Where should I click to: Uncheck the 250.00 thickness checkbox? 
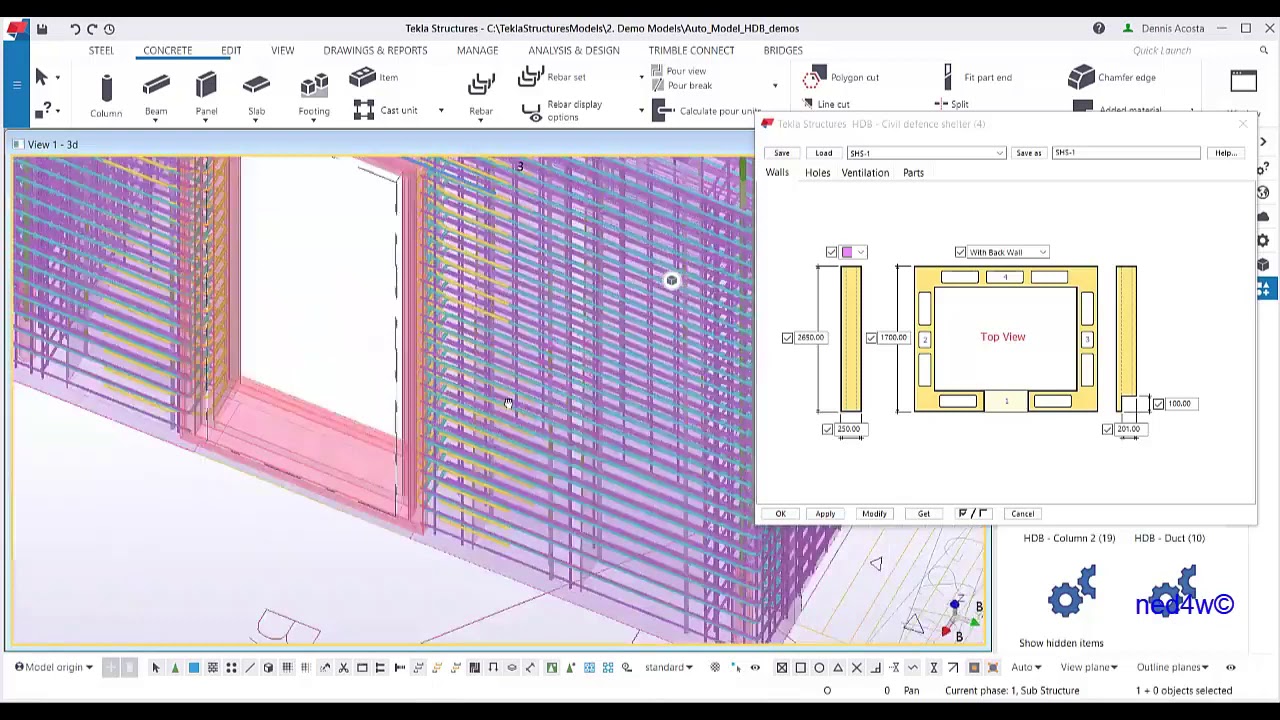point(828,429)
